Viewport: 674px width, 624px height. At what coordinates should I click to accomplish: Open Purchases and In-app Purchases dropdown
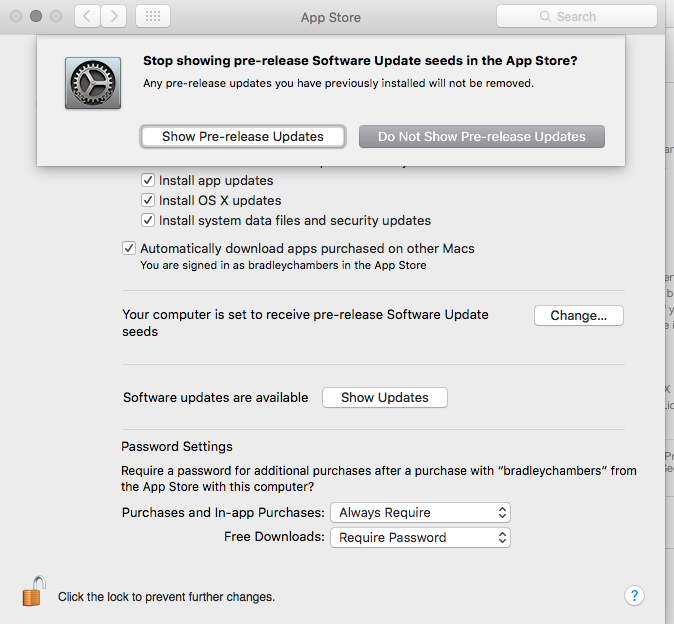pos(420,512)
